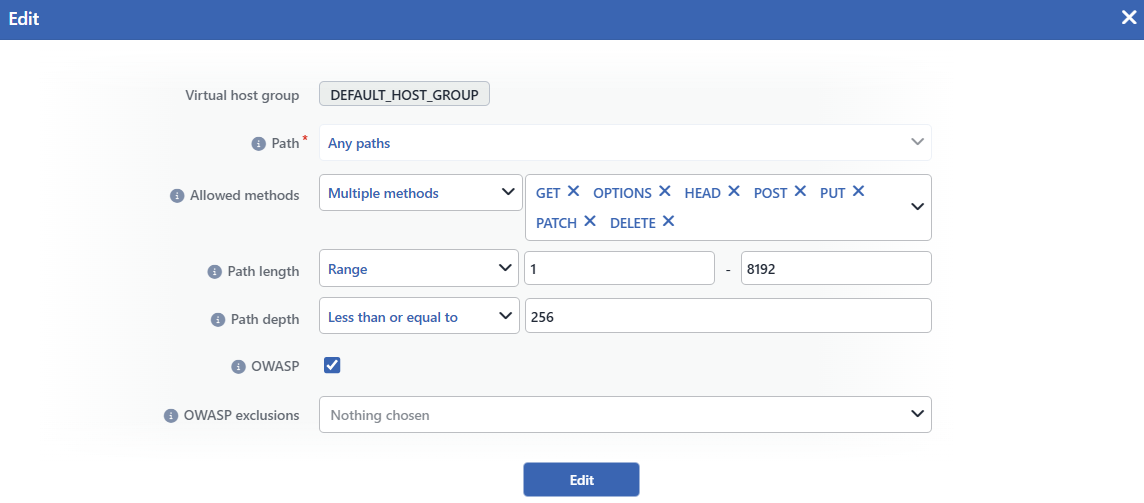Remove the DELETE method tag
1144x503 pixels.
pos(669,221)
